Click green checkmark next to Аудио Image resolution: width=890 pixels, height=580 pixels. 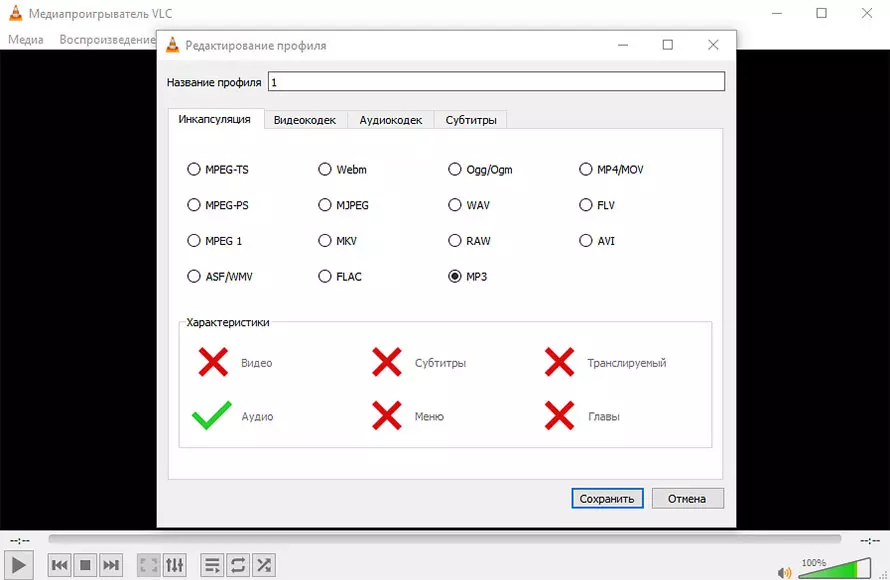pyautogui.click(x=212, y=415)
